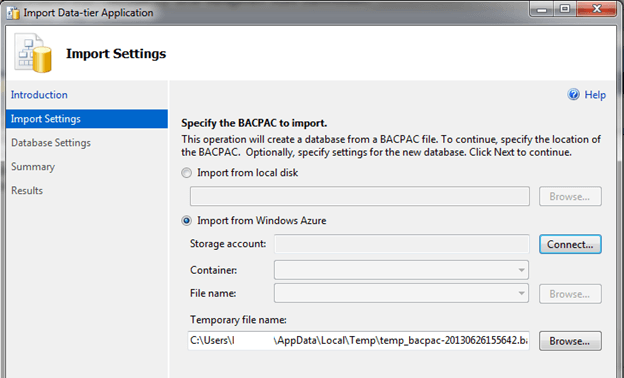624x378 pixels.
Task: Select the Results step
Action: [27, 190]
